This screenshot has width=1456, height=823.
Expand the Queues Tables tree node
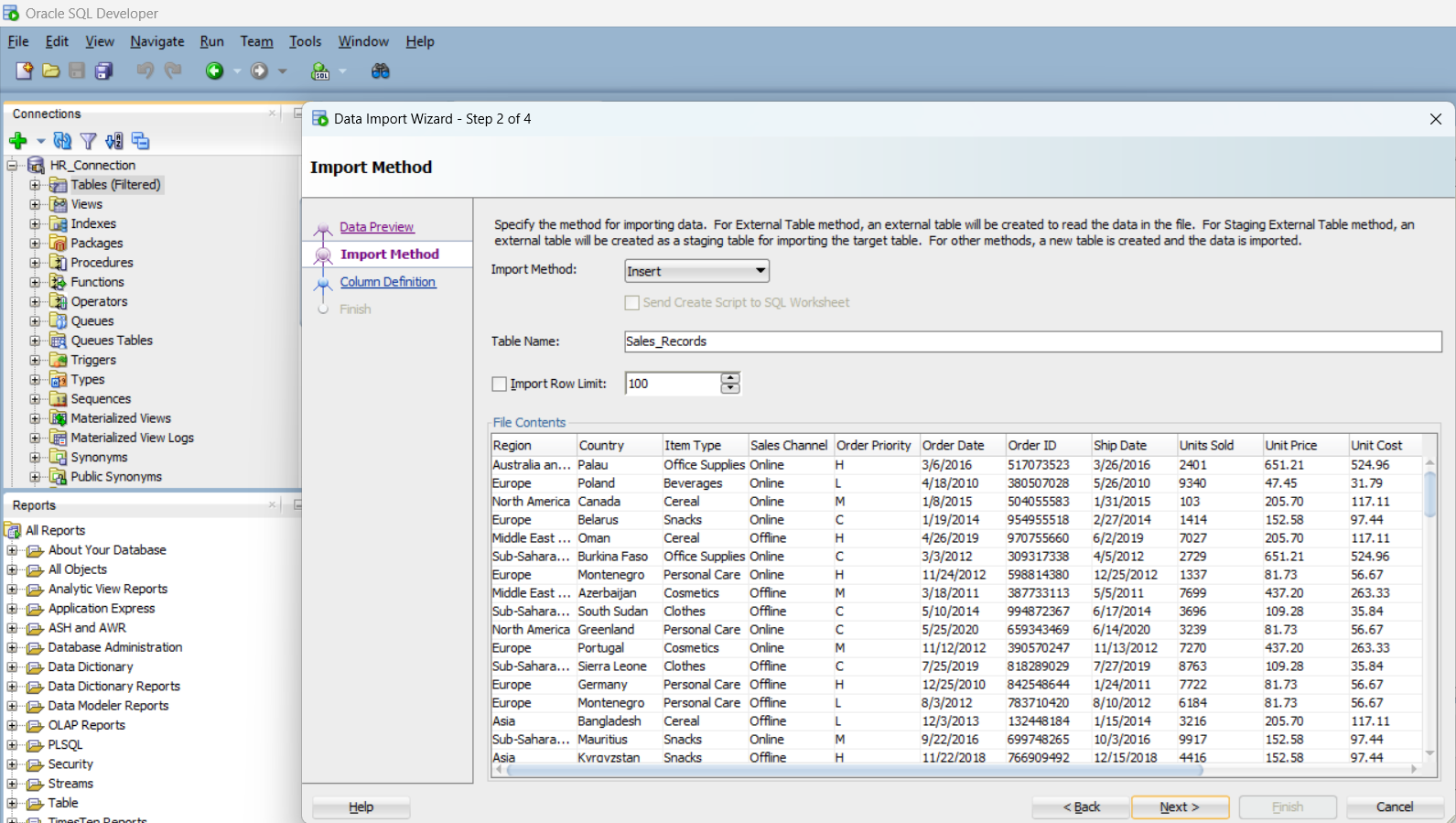35,341
